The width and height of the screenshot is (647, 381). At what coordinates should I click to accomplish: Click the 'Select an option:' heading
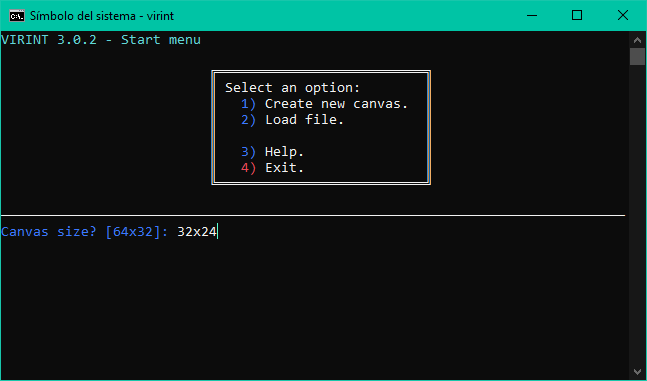pyautogui.click(x=293, y=88)
